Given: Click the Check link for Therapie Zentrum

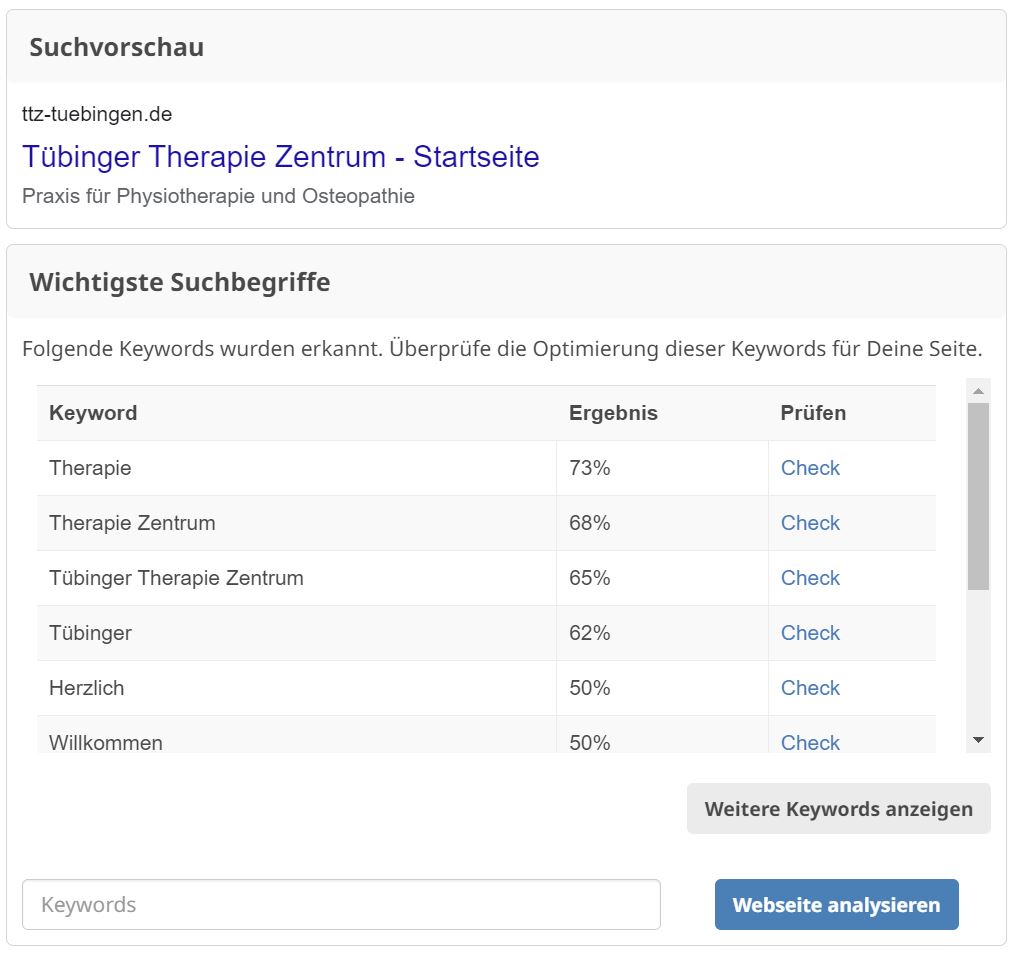Looking at the screenshot, I should pos(810,523).
